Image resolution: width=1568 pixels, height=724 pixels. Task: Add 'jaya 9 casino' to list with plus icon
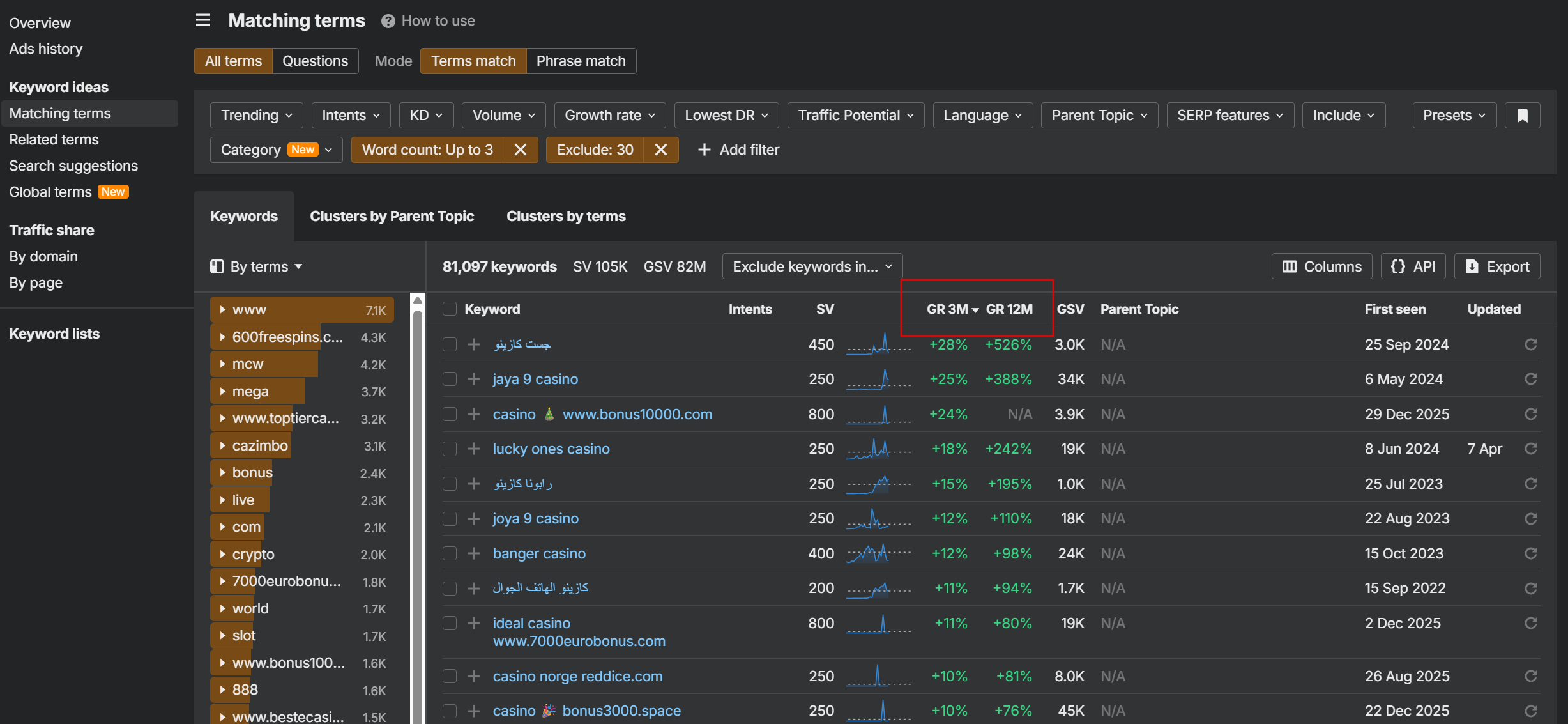474,379
